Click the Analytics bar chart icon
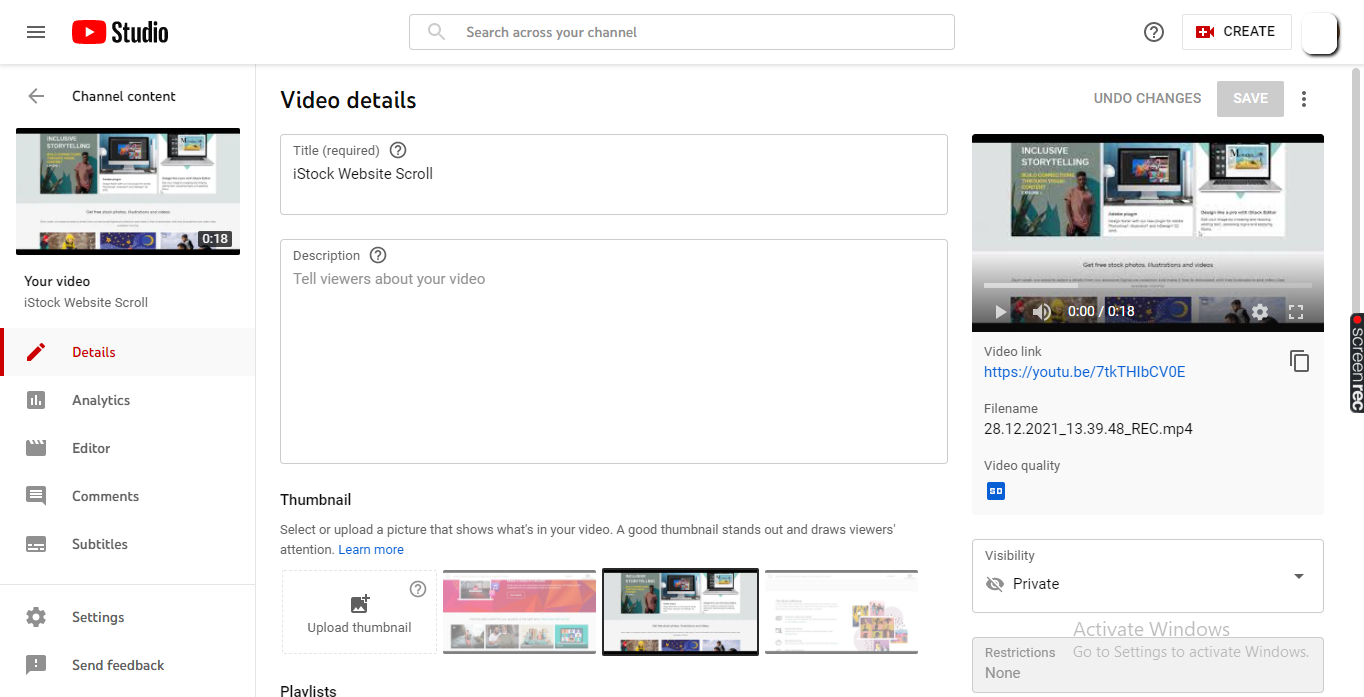 point(36,400)
